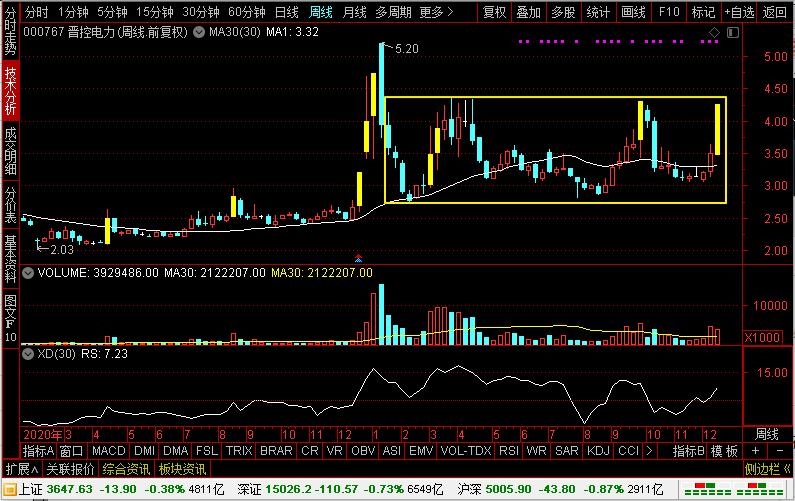This screenshot has width=795, height=501.
Task: Click the X1000 volume scale box
Action: tap(765, 339)
